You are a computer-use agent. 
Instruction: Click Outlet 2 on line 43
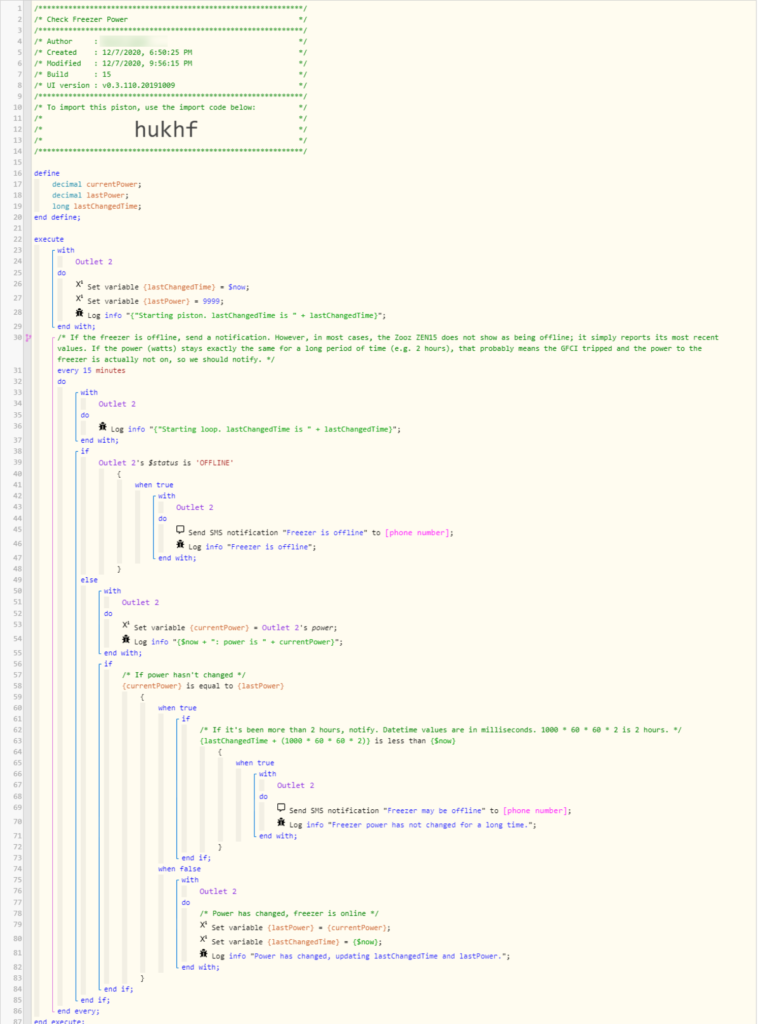click(195, 508)
